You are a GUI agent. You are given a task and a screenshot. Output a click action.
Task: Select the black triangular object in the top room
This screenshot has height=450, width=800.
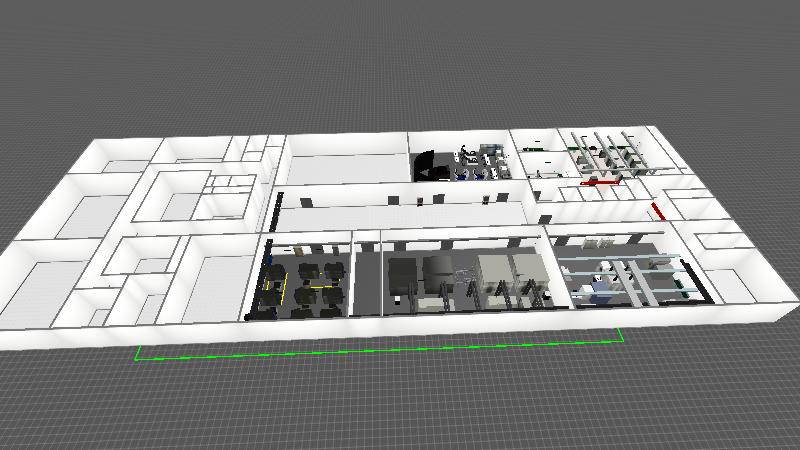(427, 166)
